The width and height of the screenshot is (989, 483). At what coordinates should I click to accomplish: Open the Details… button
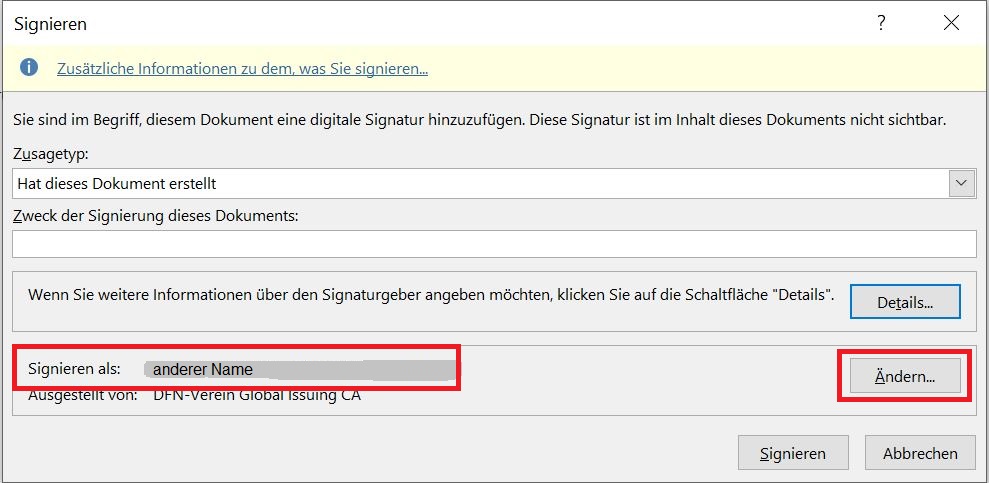point(905,302)
